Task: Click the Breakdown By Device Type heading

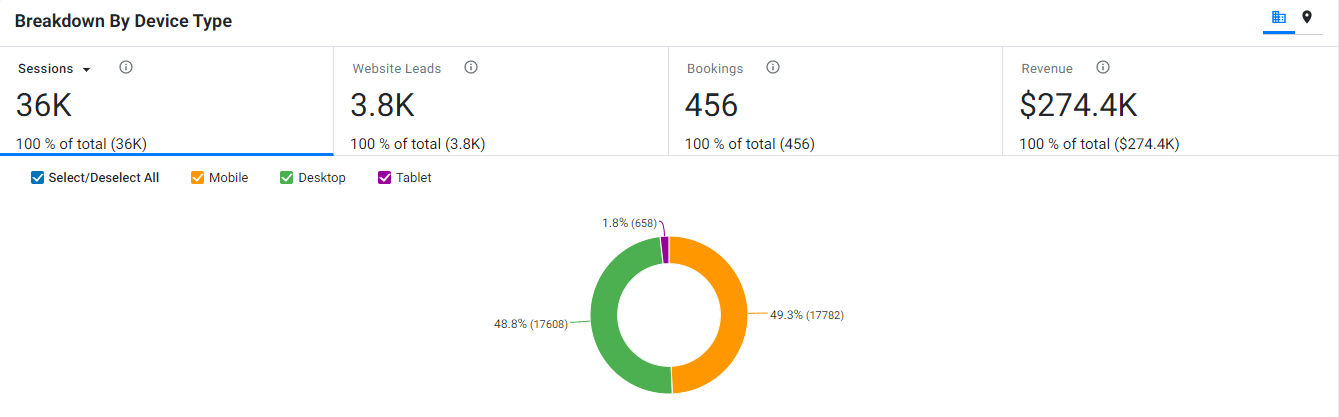Action: [x=123, y=21]
